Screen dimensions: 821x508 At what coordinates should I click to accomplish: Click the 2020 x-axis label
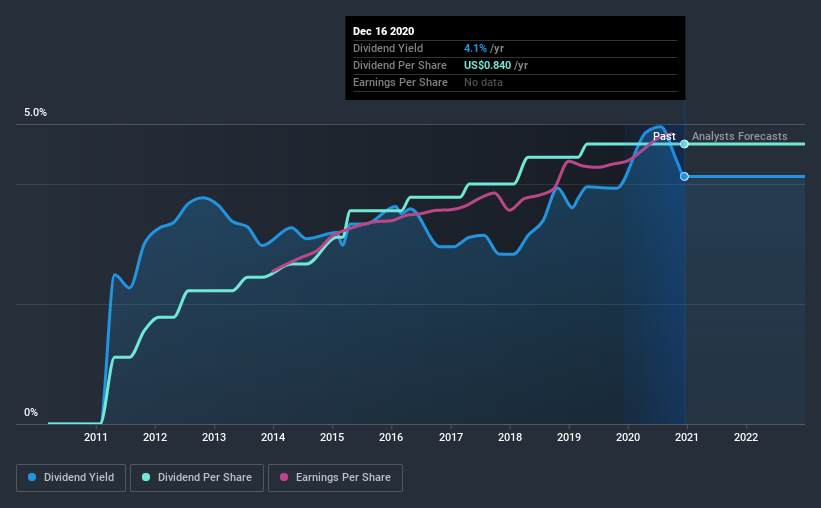tap(628, 437)
